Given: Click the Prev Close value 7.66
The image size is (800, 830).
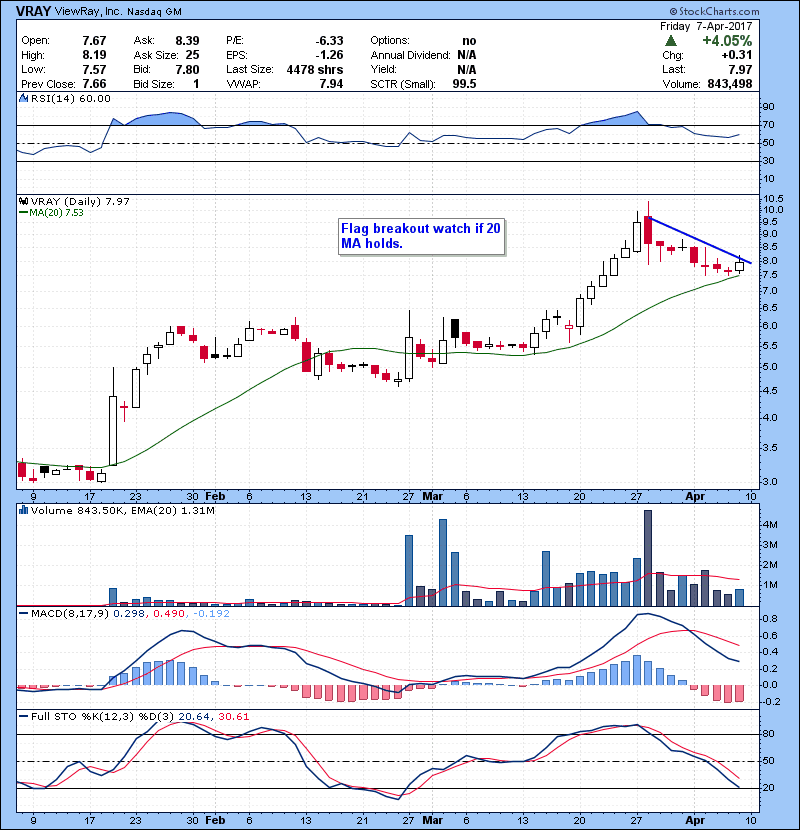Looking at the screenshot, I should (94, 84).
